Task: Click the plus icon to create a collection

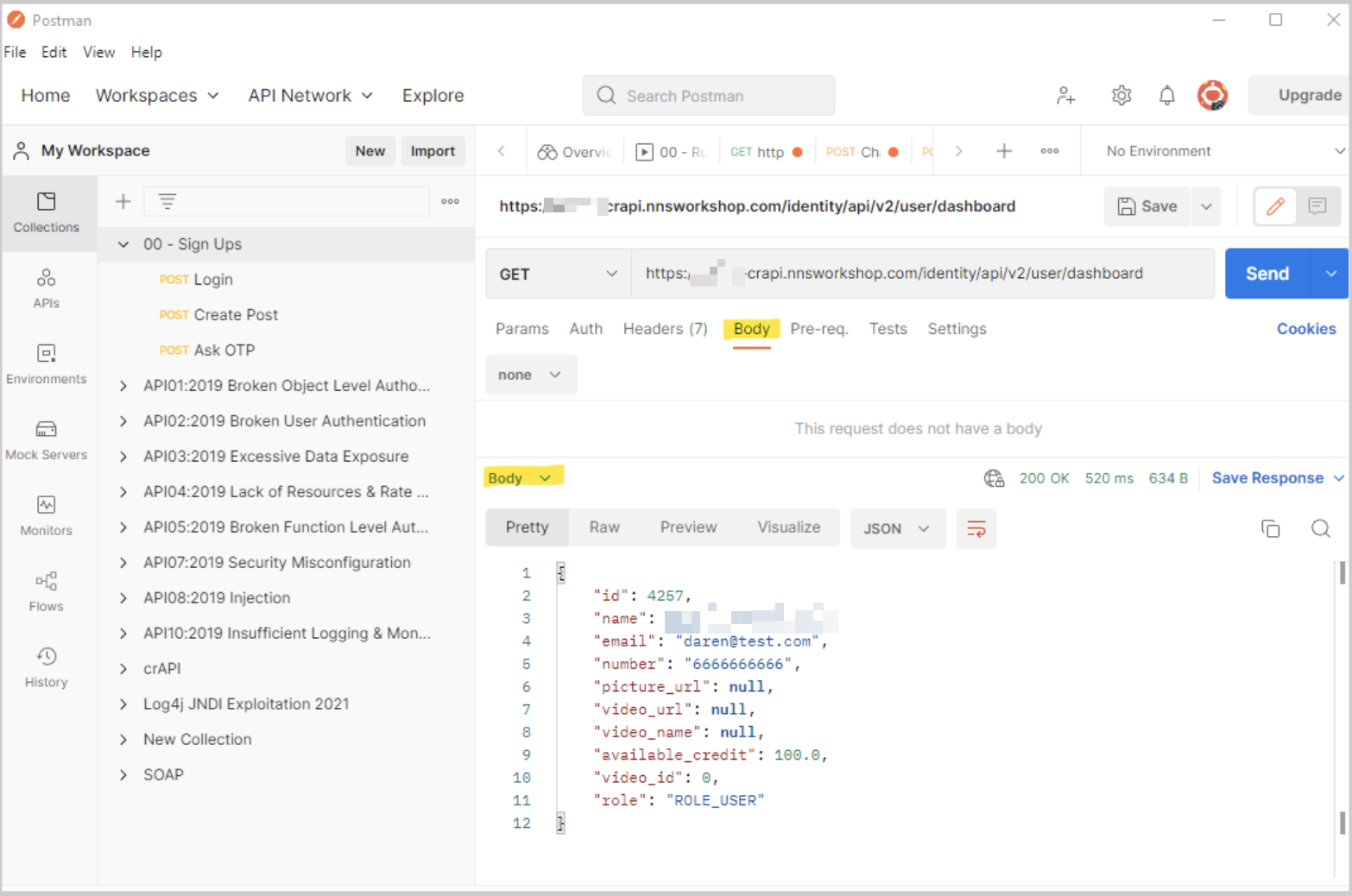Action: [123, 201]
